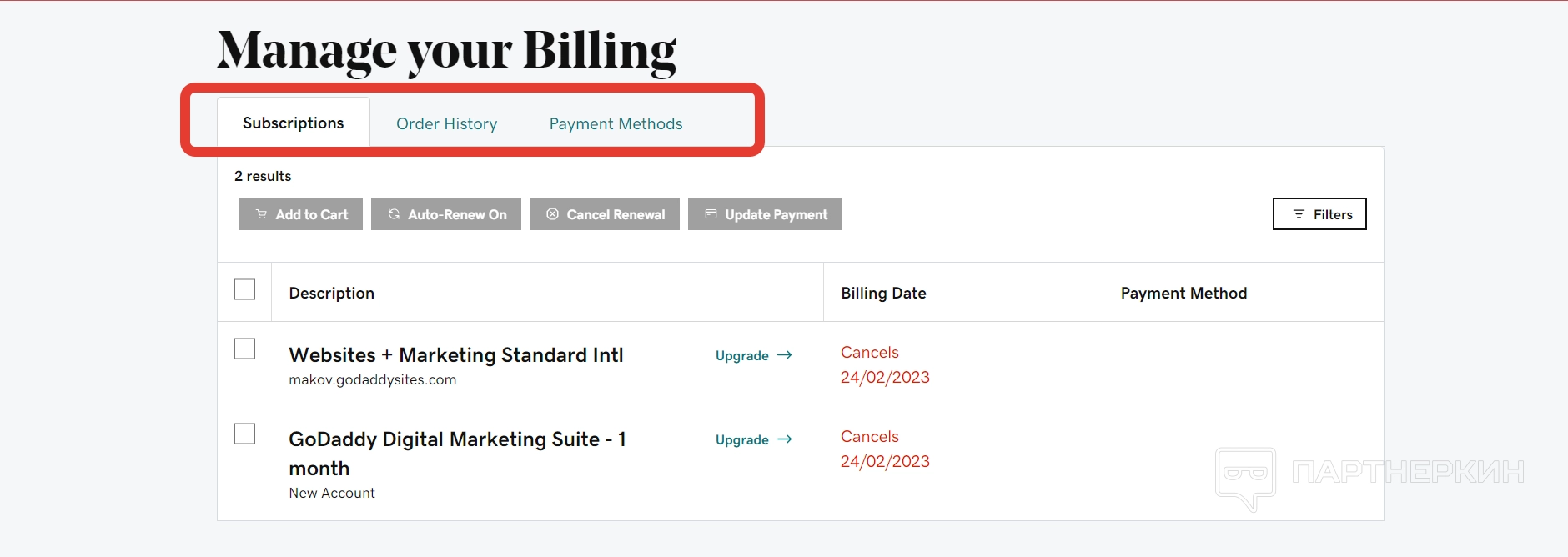Select the Subscriptions tab

pos(293,123)
